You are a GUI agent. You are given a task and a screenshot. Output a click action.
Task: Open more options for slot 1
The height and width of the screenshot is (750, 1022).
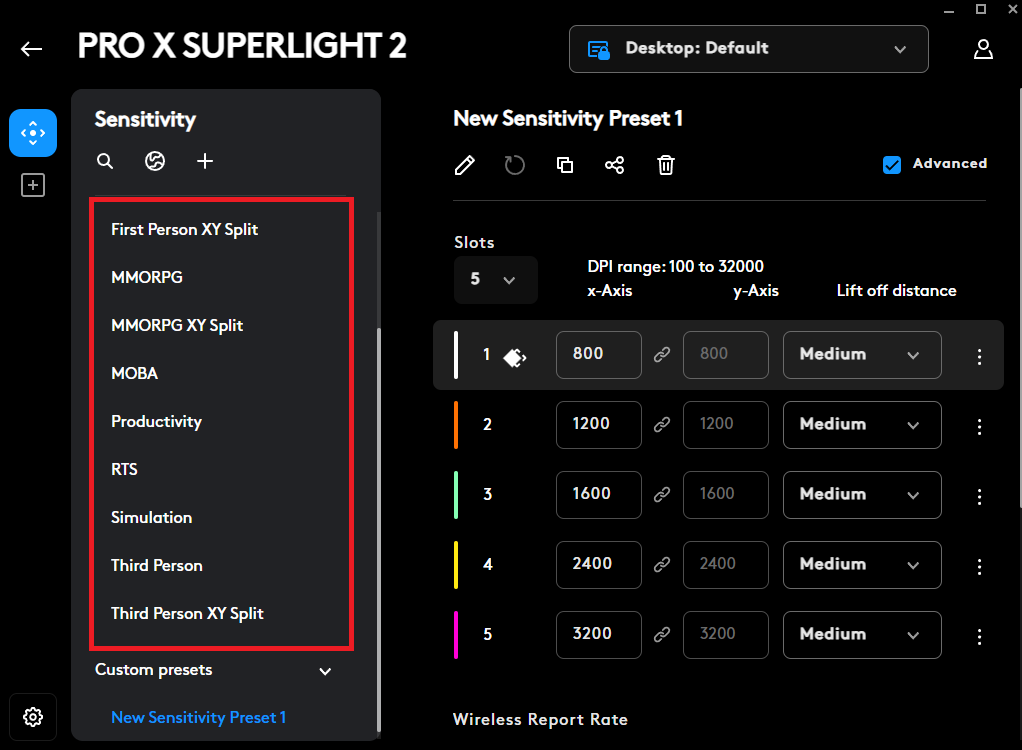point(979,356)
